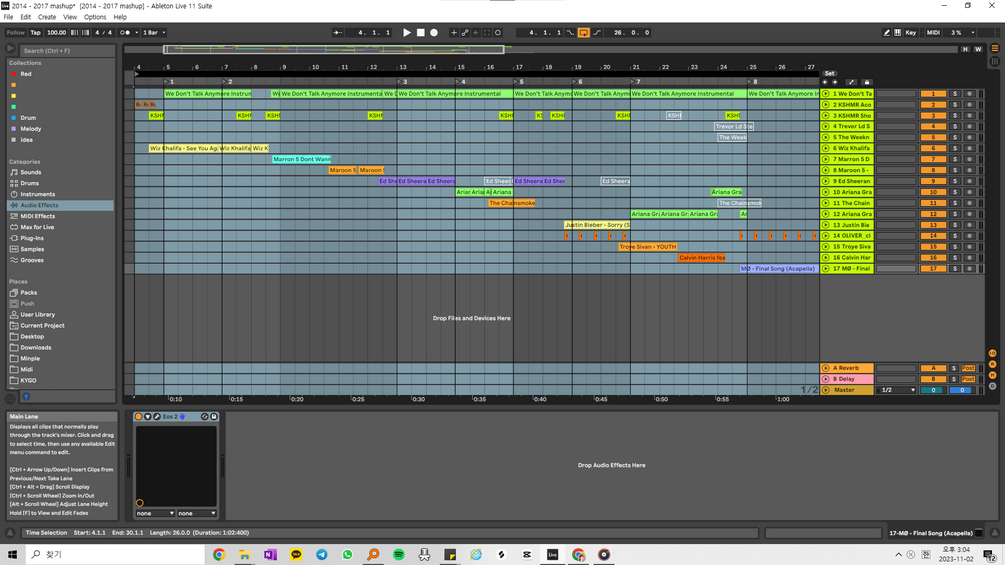Viewport: 1005px width, 565px height.
Task: Toggle the Lock Envelopes icon
Action: pos(867,82)
